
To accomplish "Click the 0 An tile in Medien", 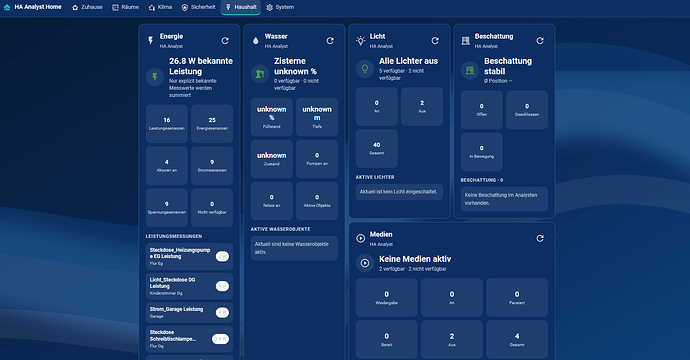I will tap(451, 298).
